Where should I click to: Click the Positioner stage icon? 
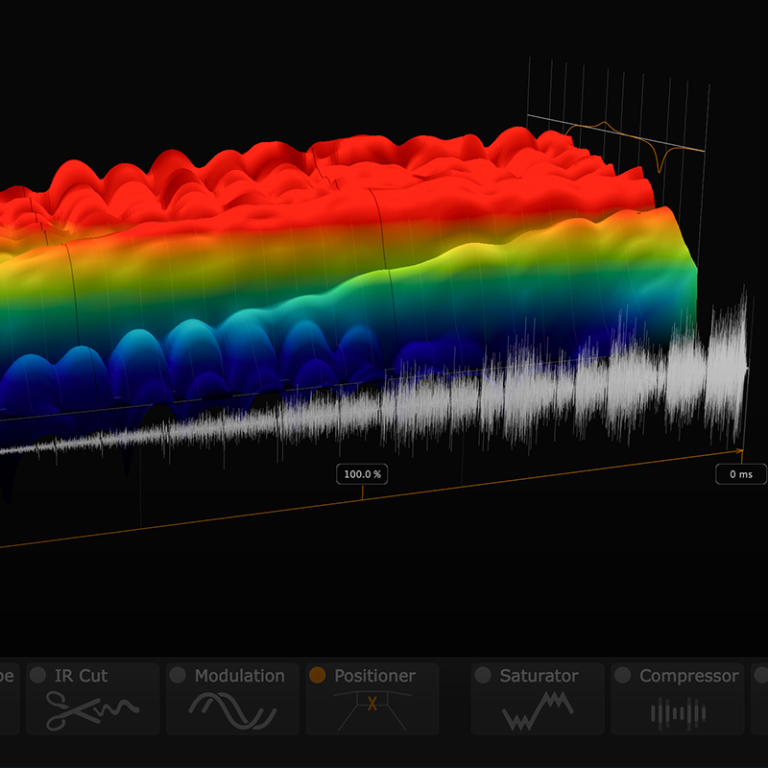coord(372,710)
